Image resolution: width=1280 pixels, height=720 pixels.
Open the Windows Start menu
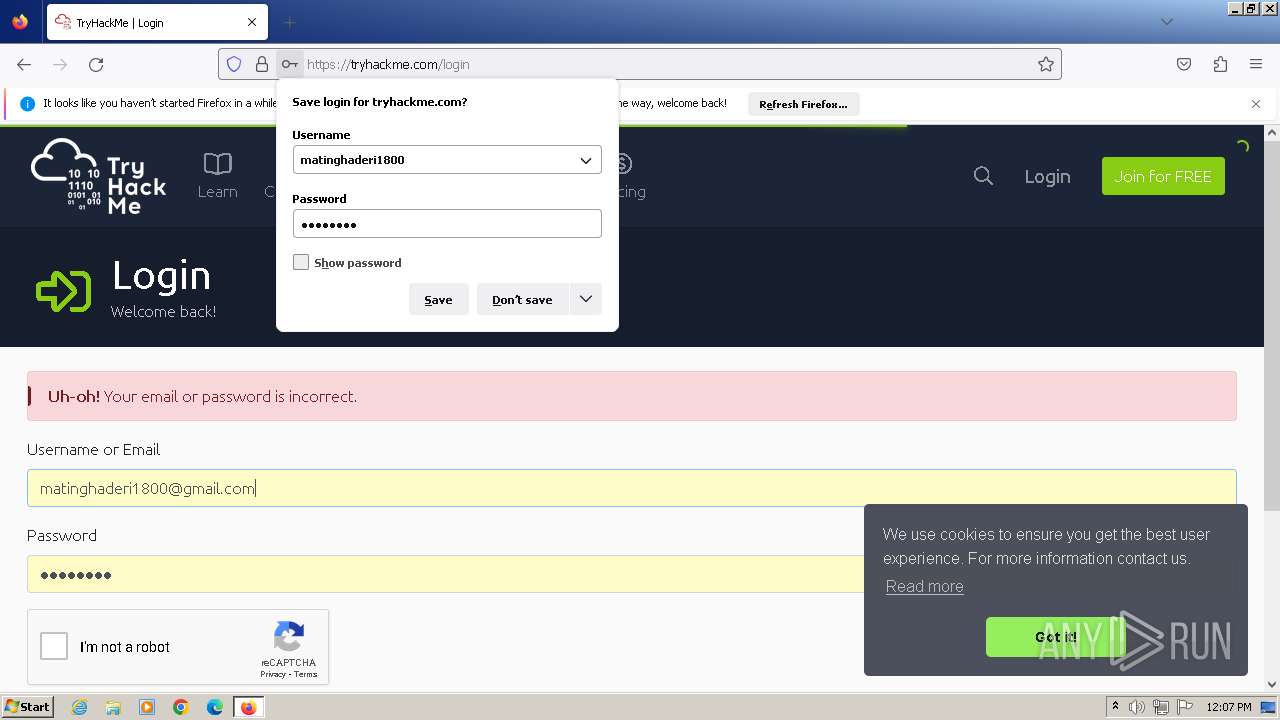point(27,707)
